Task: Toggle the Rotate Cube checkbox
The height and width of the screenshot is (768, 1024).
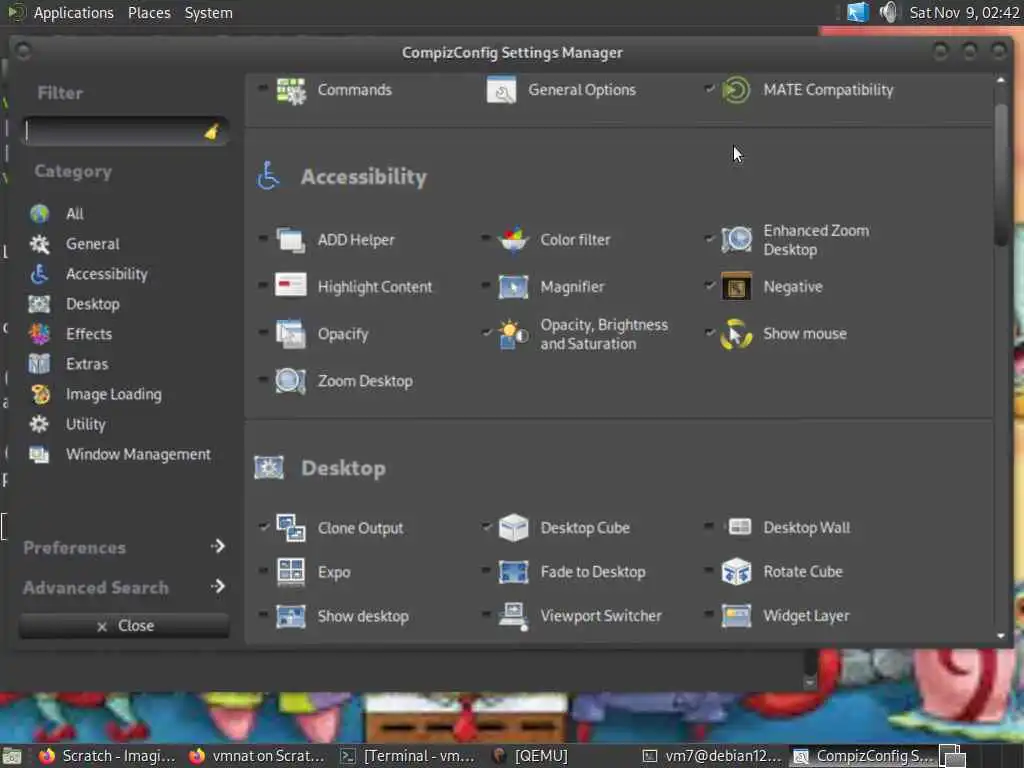Action: pos(709,569)
